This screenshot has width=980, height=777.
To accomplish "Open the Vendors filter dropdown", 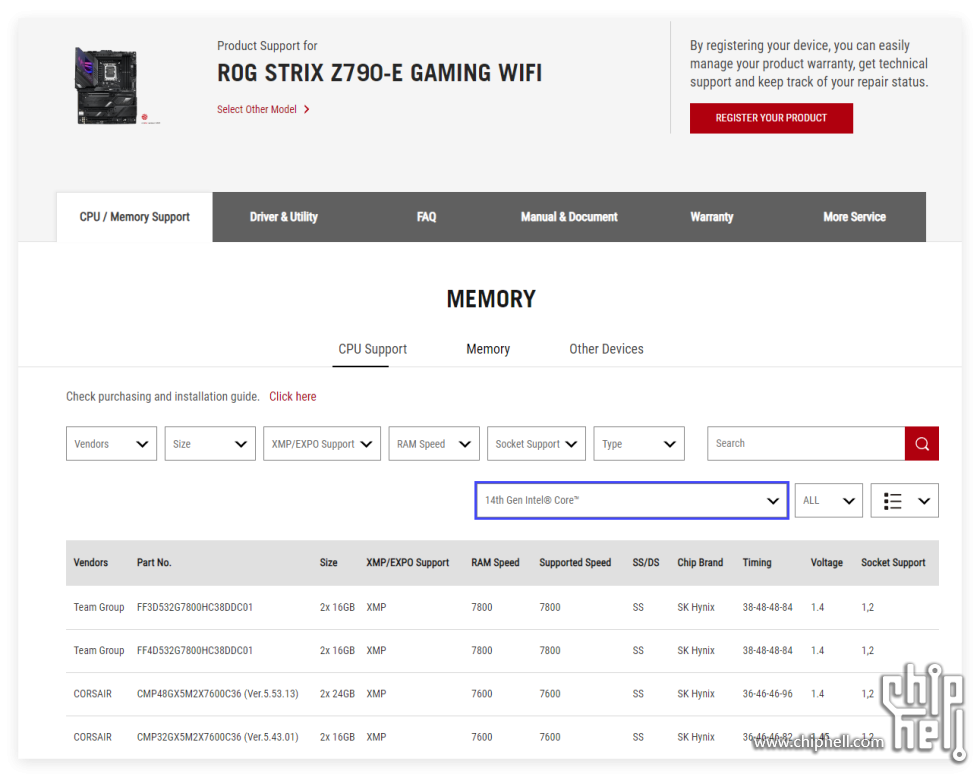I will [x=111, y=444].
